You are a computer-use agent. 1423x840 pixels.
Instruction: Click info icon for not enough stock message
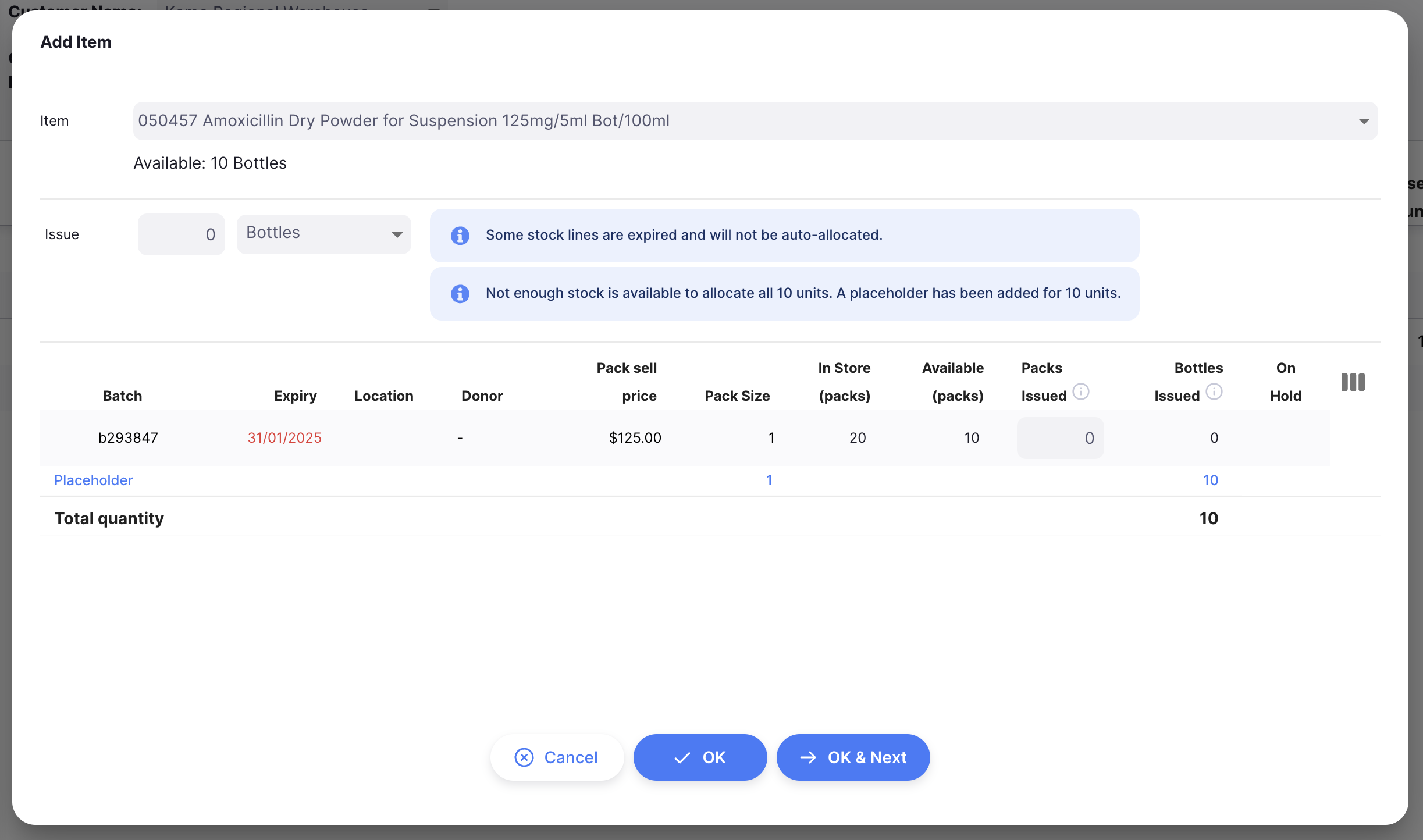click(x=460, y=293)
